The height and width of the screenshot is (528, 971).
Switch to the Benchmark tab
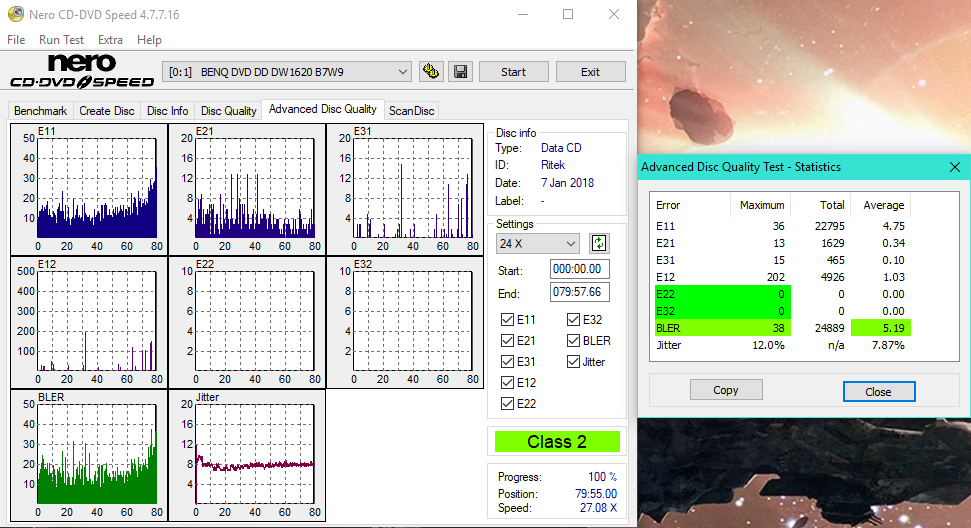click(40, 111)
